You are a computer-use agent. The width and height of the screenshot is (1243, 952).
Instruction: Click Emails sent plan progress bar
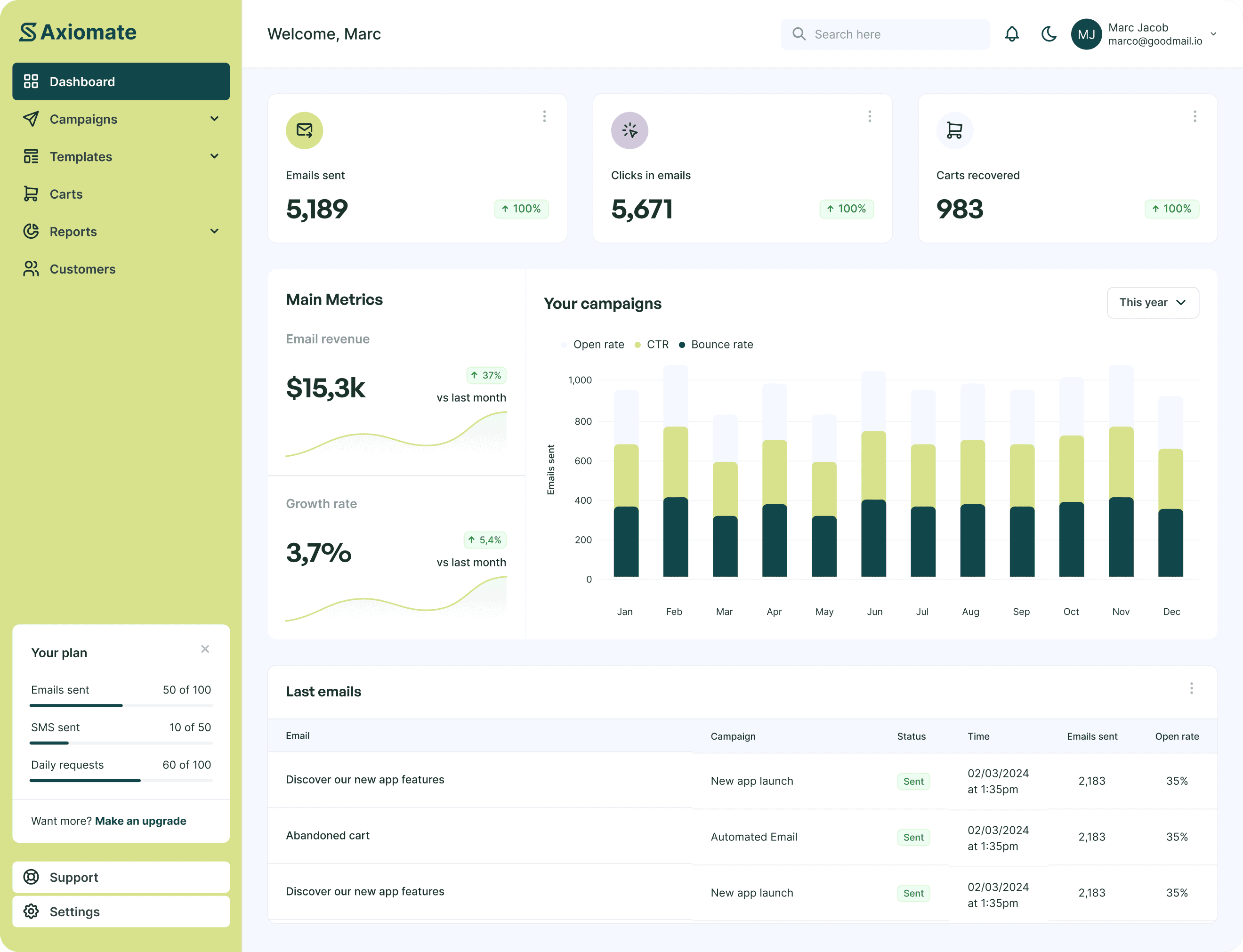121,705
